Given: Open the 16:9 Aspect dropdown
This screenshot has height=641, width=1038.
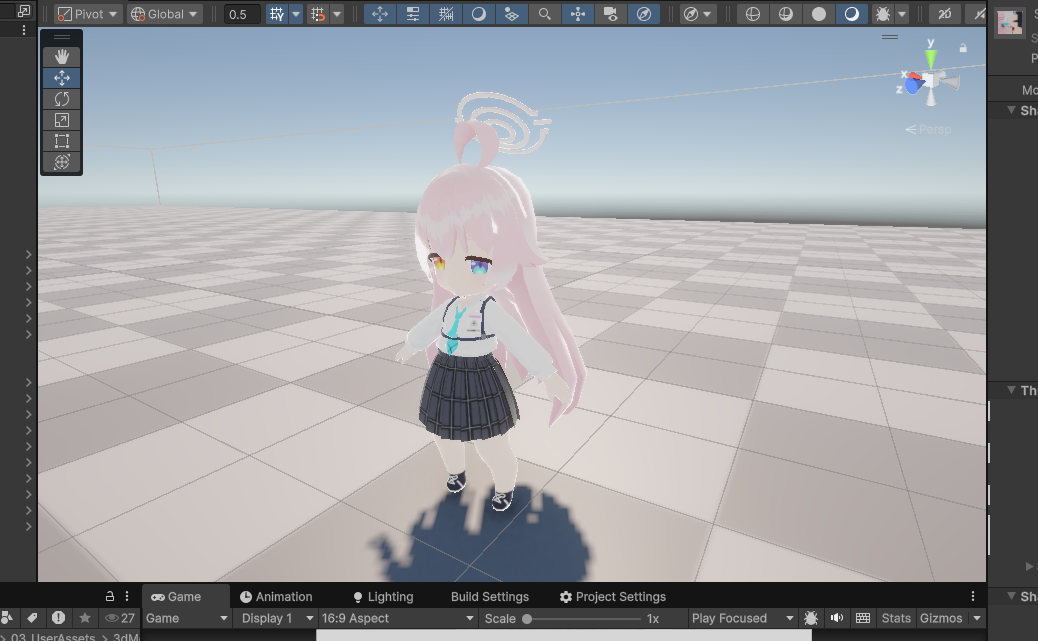Looking at the screenshot, I should (x=398, y=618).
